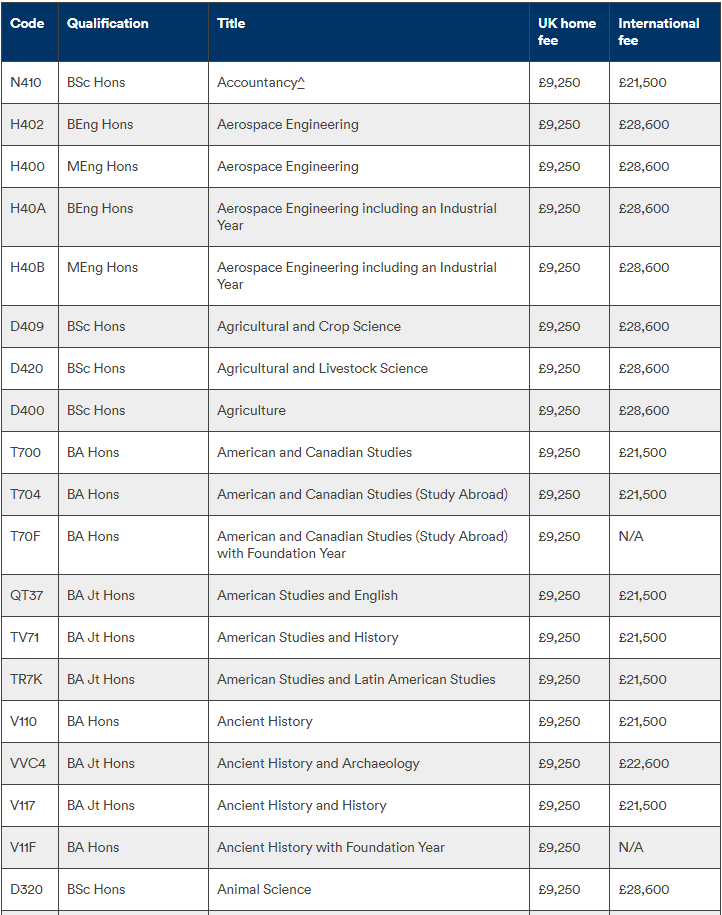Select Agricultural and Crop Science title
This screenshot has width=722, height=915.
309,326
